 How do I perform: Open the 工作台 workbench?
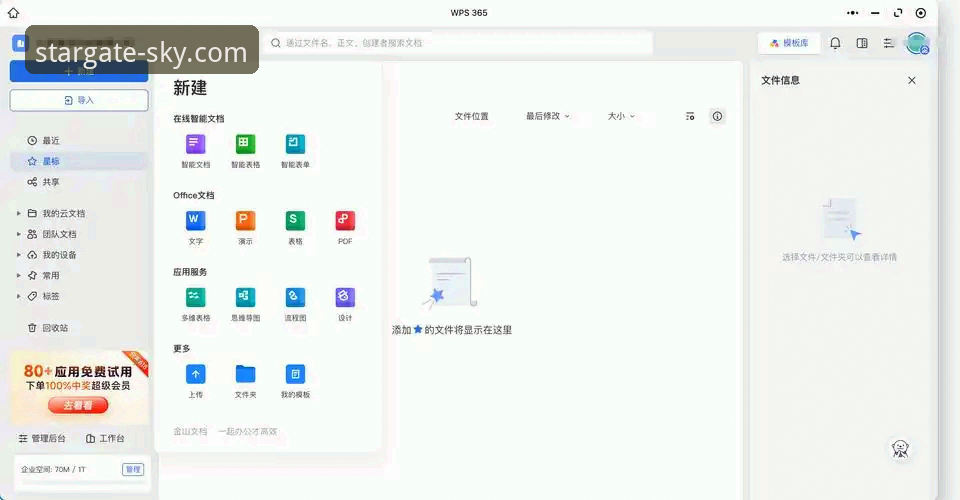click(105, 438)
